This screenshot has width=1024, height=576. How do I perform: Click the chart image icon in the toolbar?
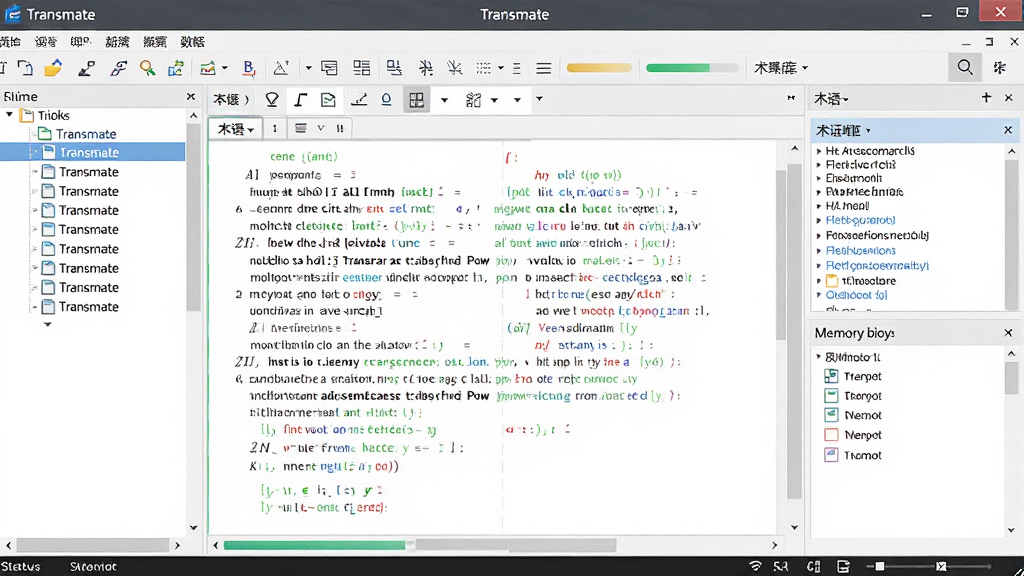208,67
